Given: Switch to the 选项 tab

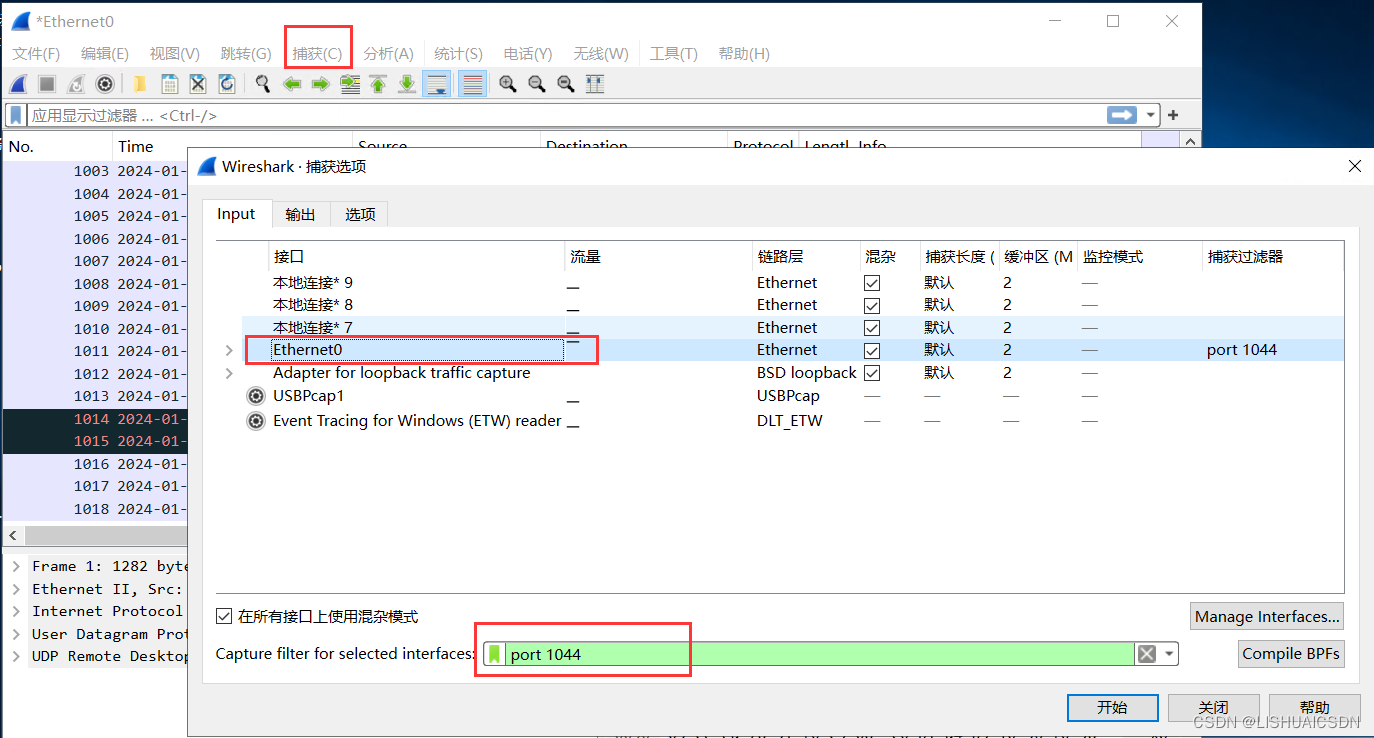Looking at the screenshot, I should (360, 215).
